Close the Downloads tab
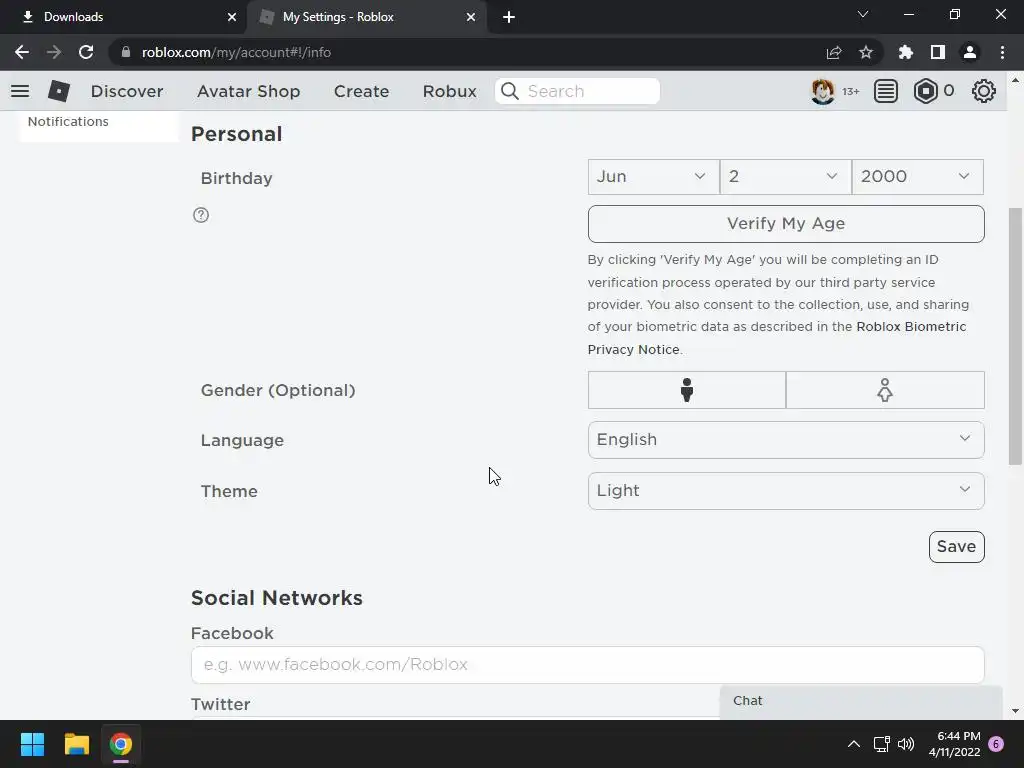This screenshot has height=768, width=1024. coord(232,17)
